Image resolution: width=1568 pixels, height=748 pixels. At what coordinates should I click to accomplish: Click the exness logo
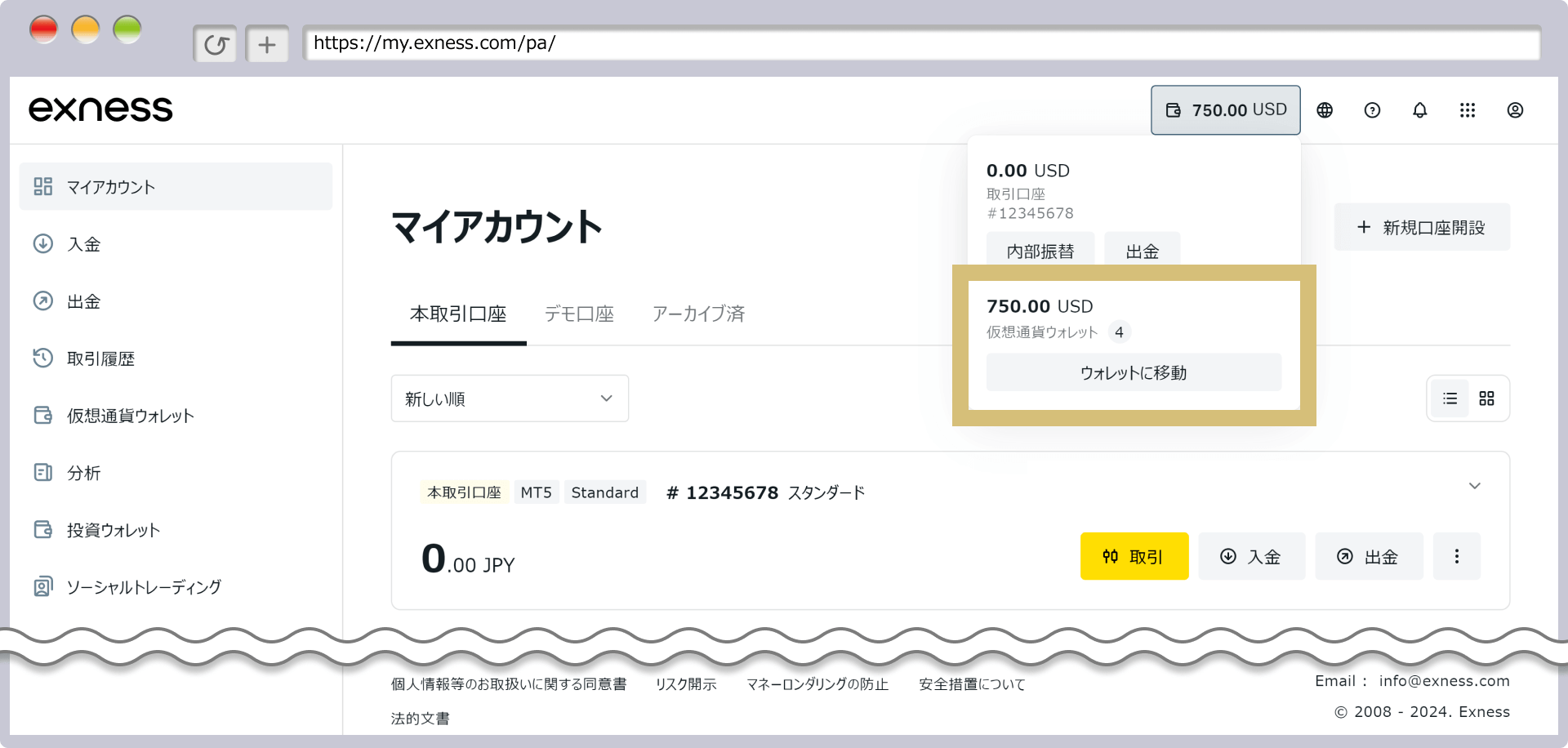[100, 109]
